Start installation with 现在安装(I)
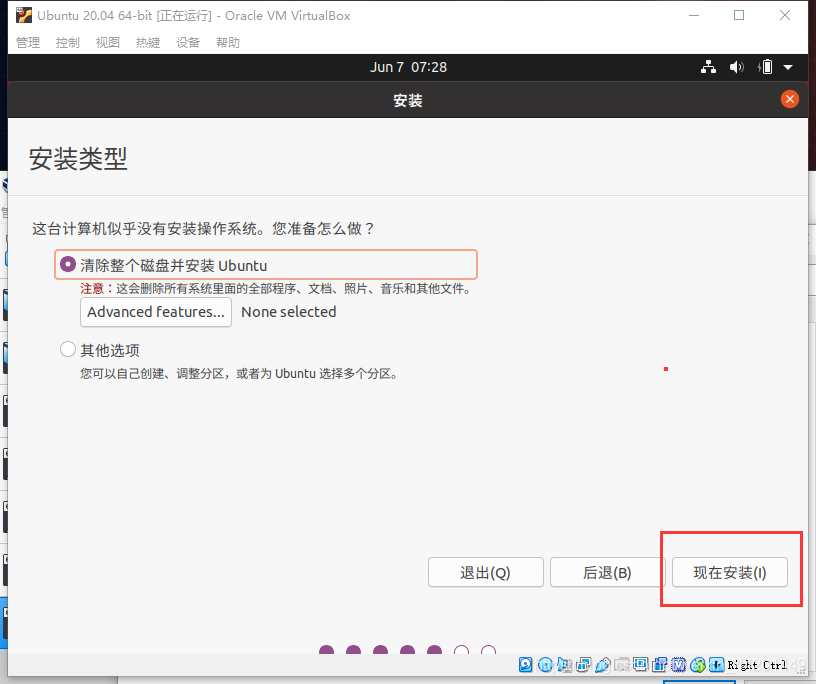 coord(730,573)
